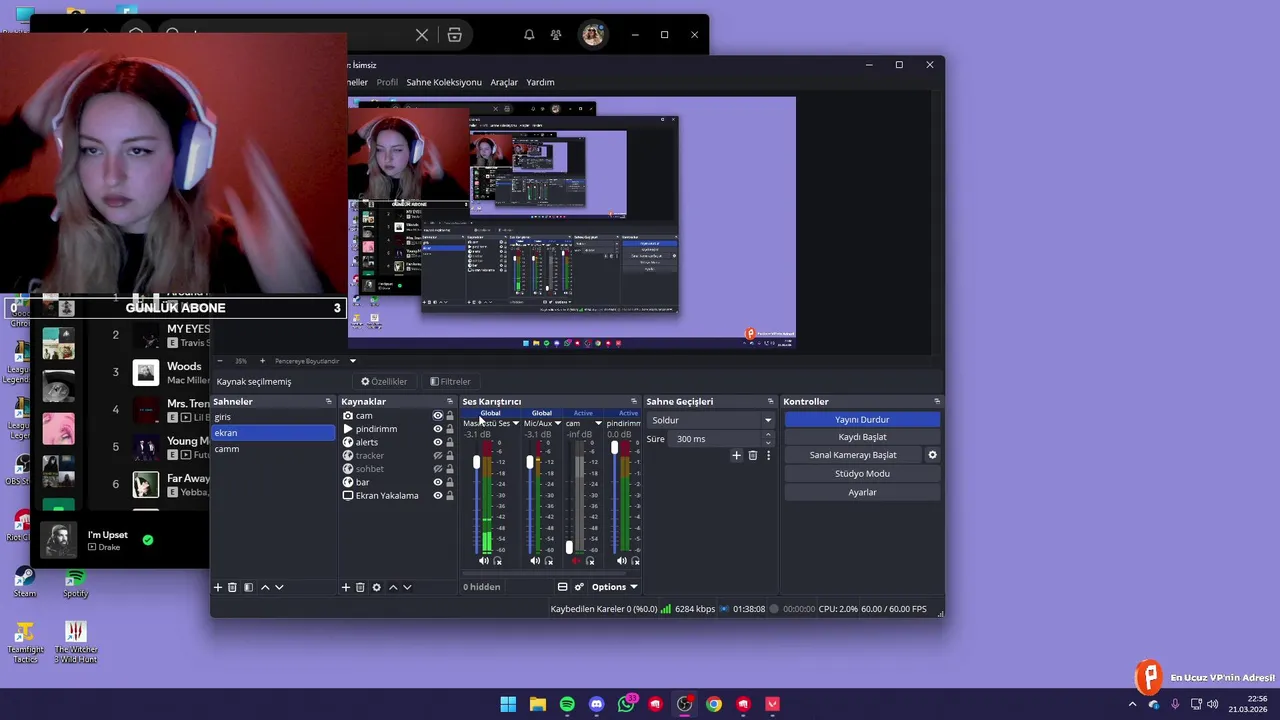
Task: Open the scene filters icon in Sahneler panel
Action: (x=248, y=587)
